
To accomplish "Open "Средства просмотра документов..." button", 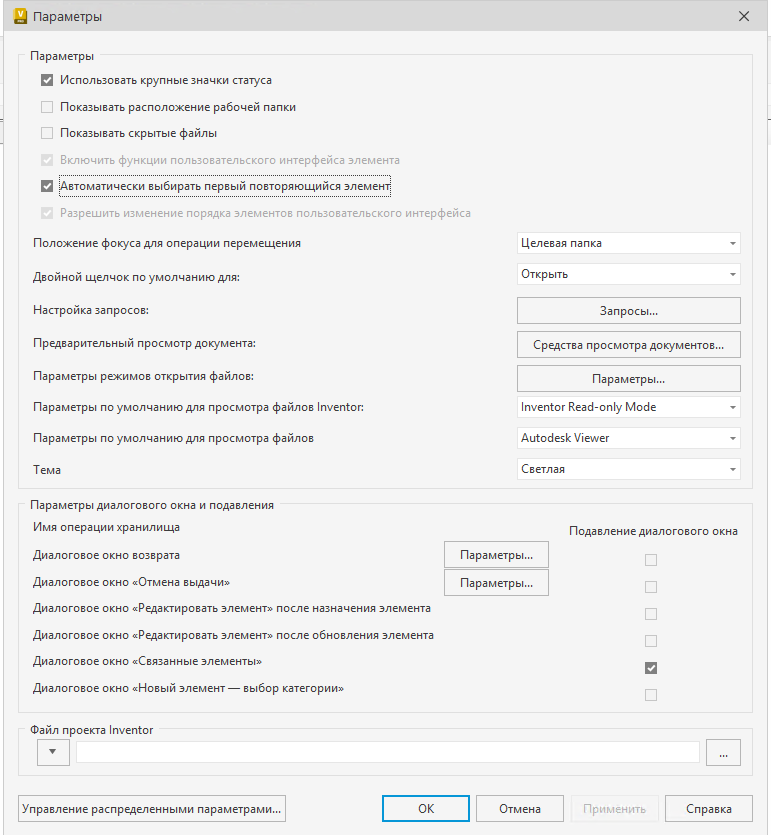I will [628, 345].
